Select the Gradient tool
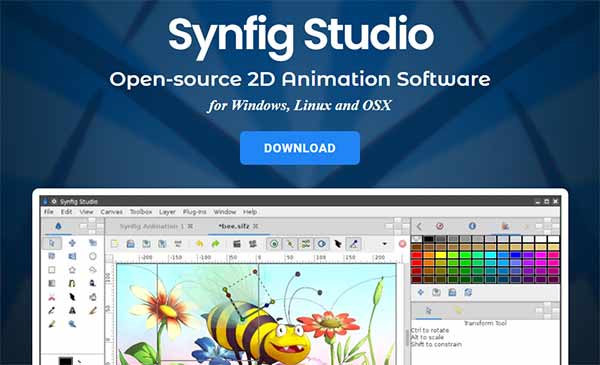This screenshot has width=600, height=365. [x=52, y=284]
